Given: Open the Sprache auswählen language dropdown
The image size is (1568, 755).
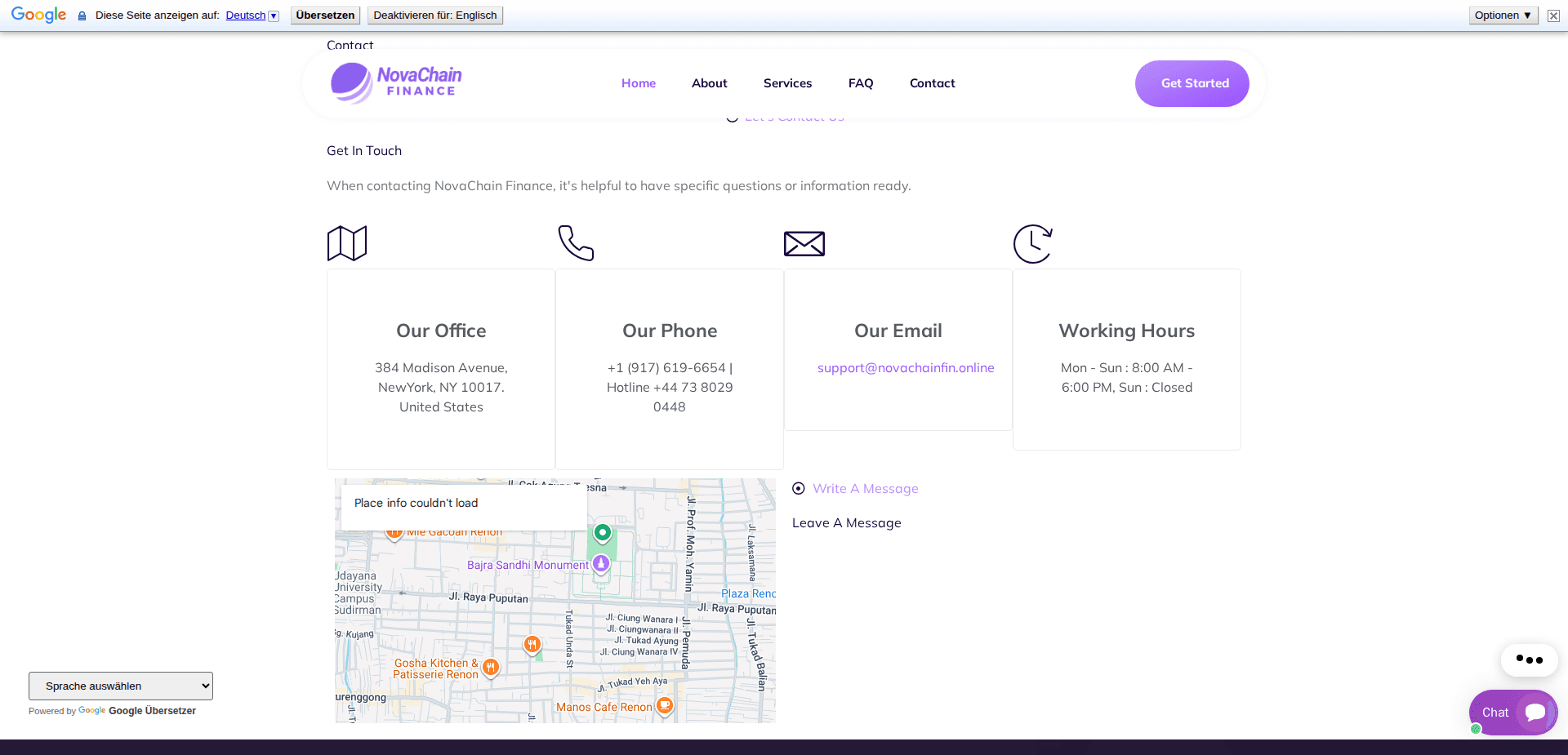Looking at the screenshot, I should [120, 686].
